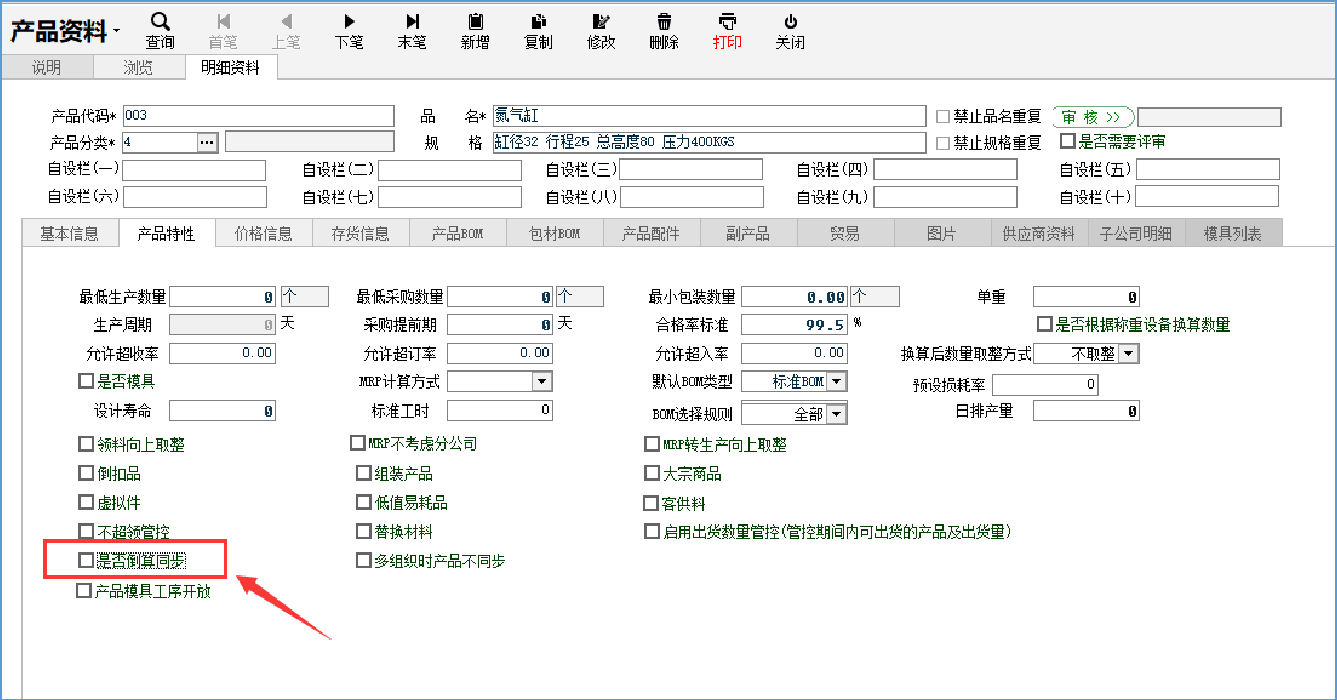Click the 审核 >> button
Image resolution: width=1337 pixels, height=700 pixels.
[x=1093, y=116]
